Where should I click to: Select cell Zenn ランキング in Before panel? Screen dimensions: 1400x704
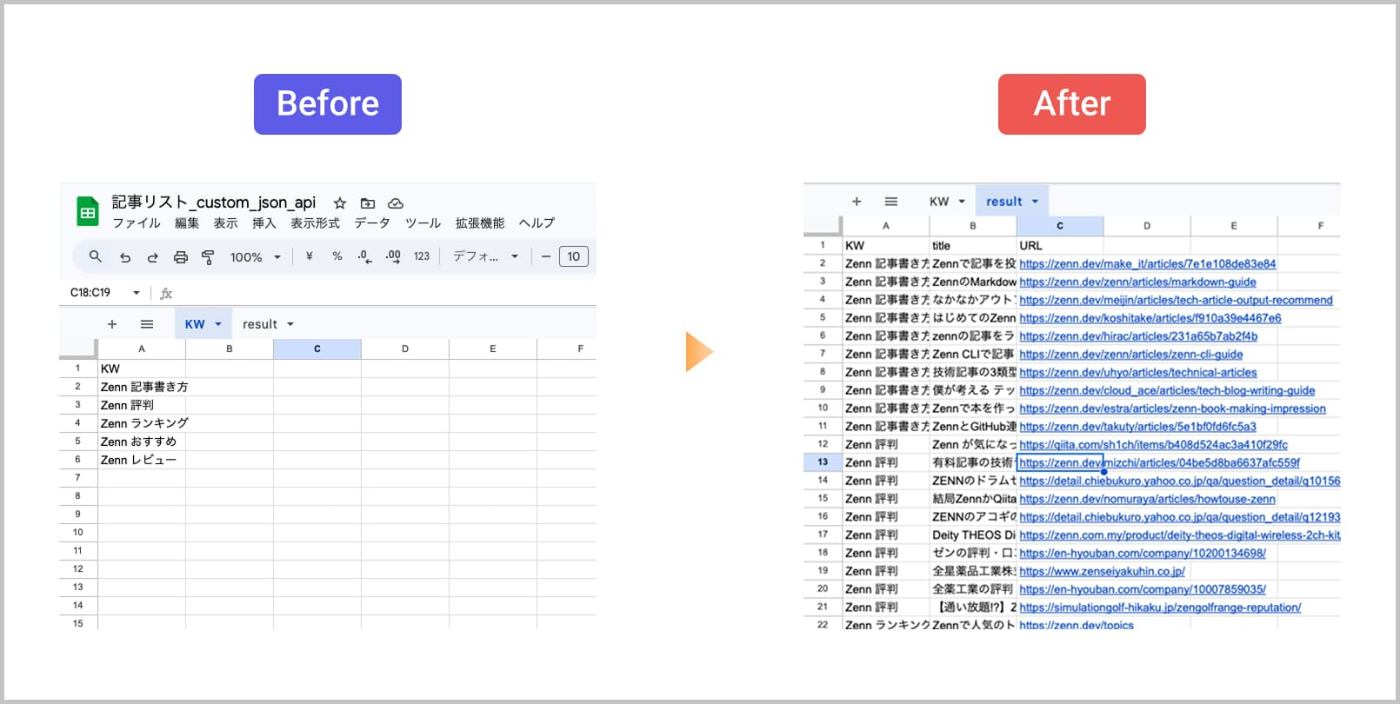point(144,423)
